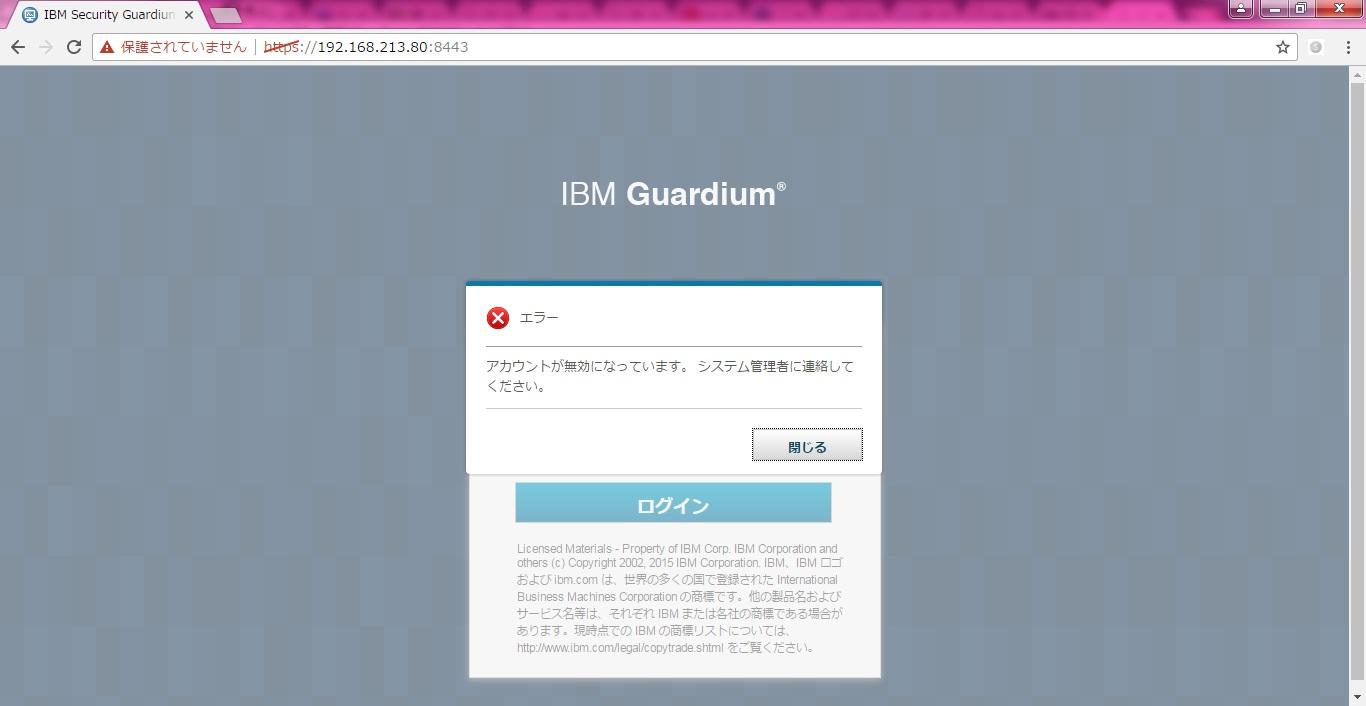Click the http://www.ibm.com/legal/copytrade.shtml text

620,648
